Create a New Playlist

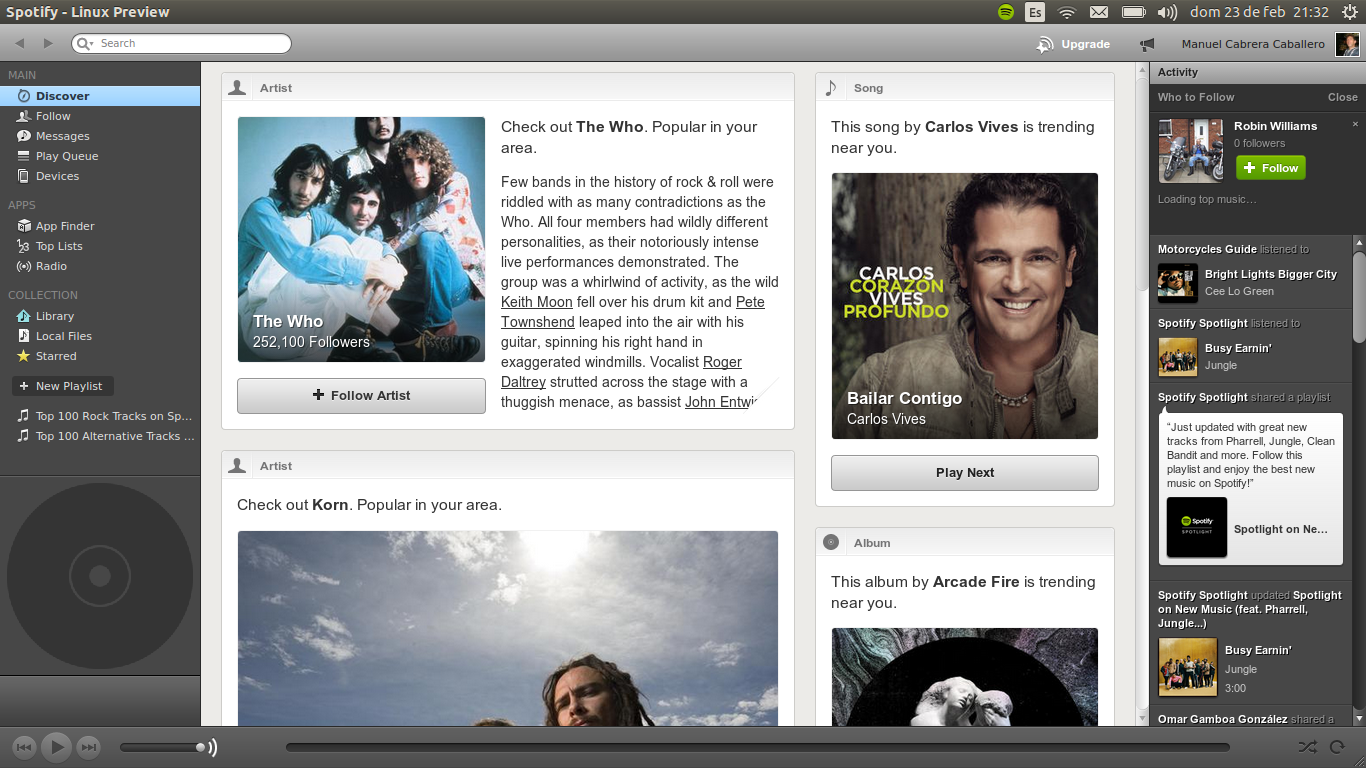[62, 386]
